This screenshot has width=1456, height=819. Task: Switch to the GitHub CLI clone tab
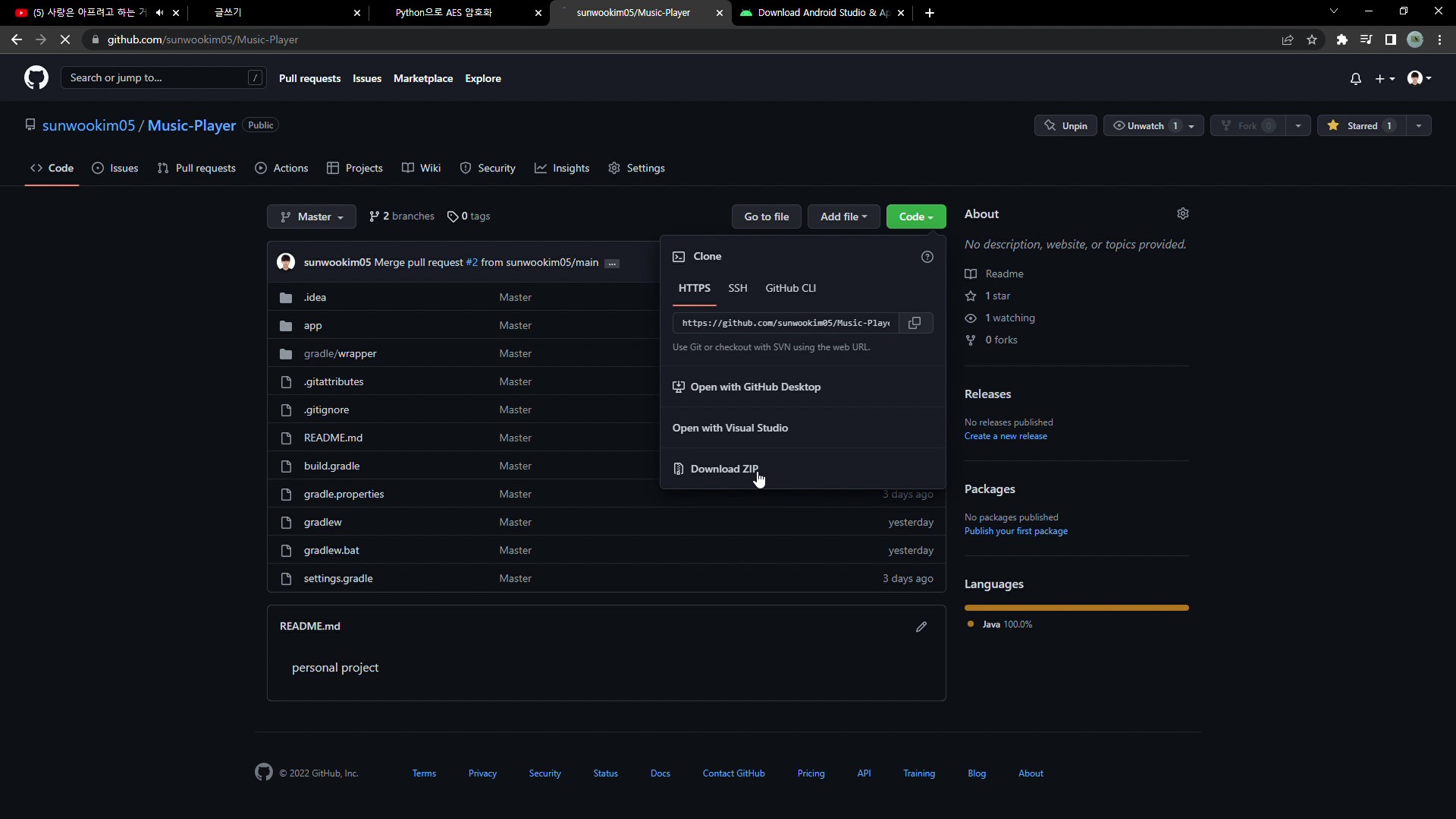pos(791,288)
